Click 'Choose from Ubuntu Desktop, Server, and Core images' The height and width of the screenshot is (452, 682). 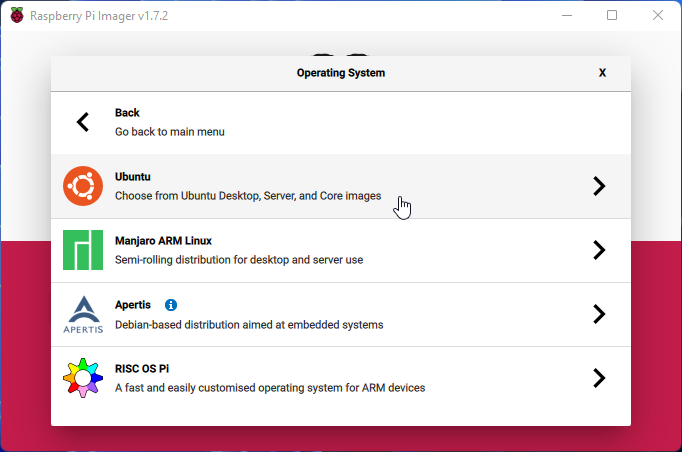click(248, 196)
